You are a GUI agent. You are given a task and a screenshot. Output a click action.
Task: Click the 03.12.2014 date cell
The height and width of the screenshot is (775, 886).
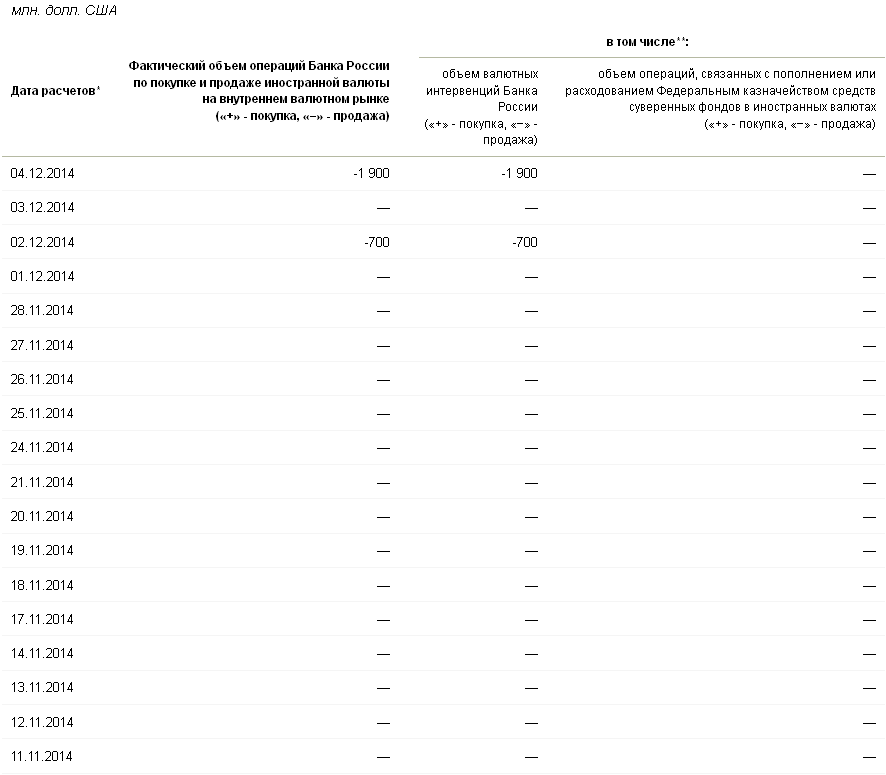pyautogui.click(x=42, y=207)
